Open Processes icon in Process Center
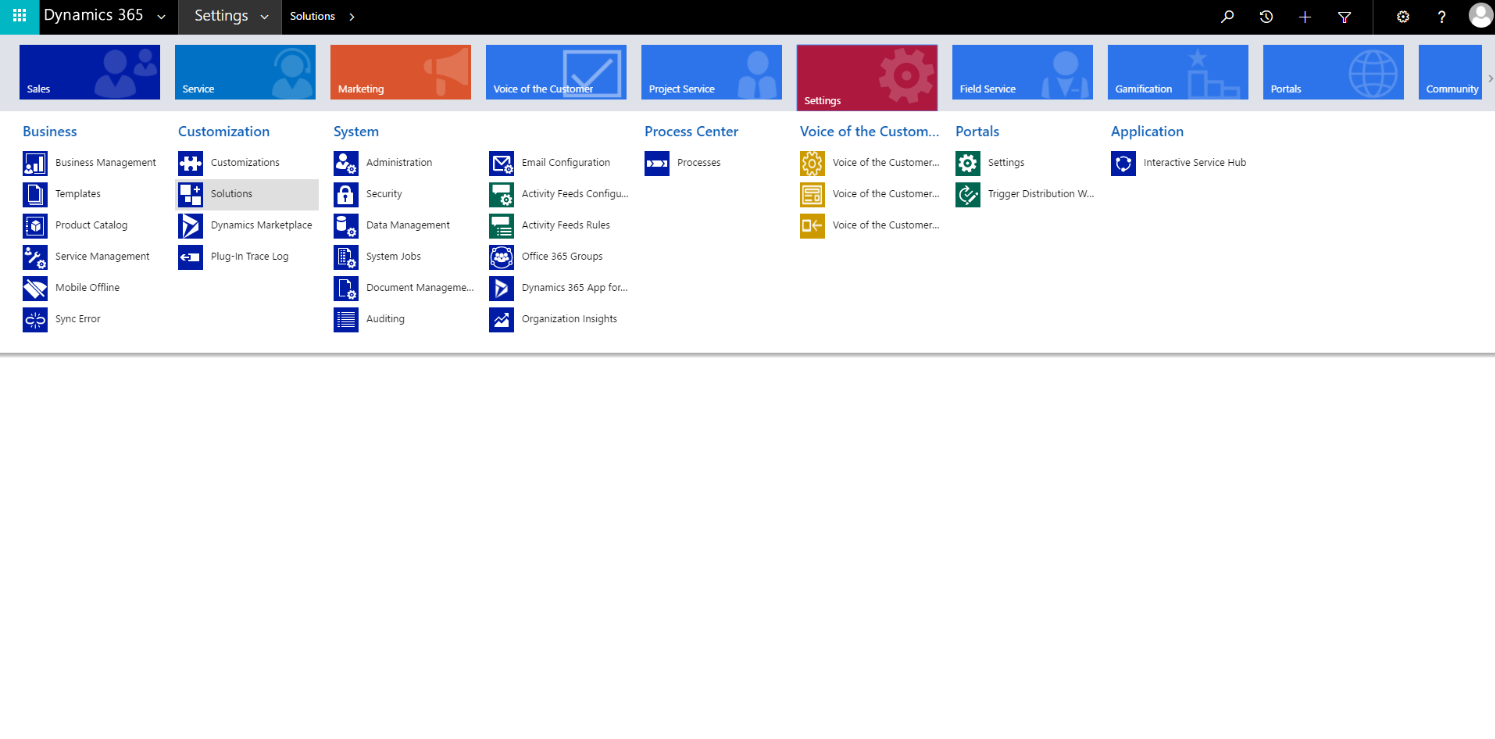1495x739 pixels. click(657, 163)
